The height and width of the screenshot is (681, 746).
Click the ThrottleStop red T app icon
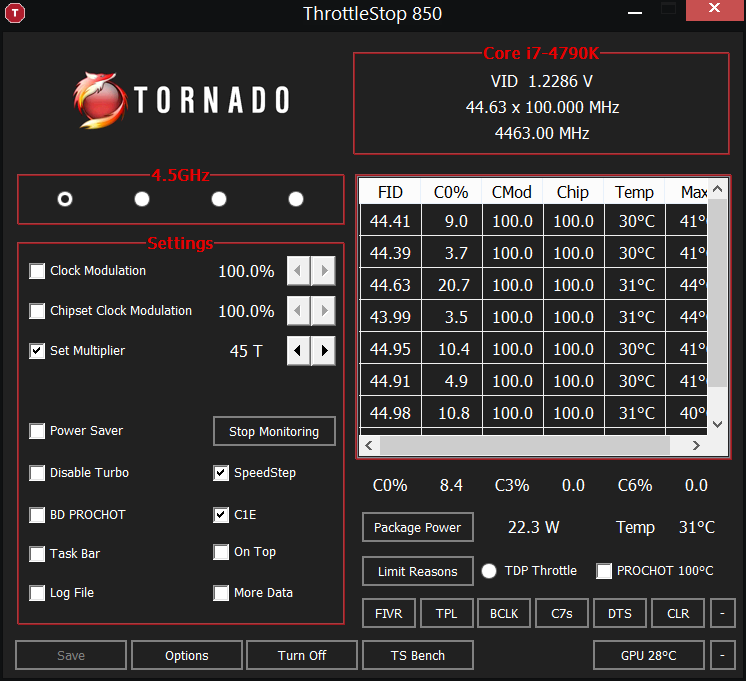tap(15, 13)
